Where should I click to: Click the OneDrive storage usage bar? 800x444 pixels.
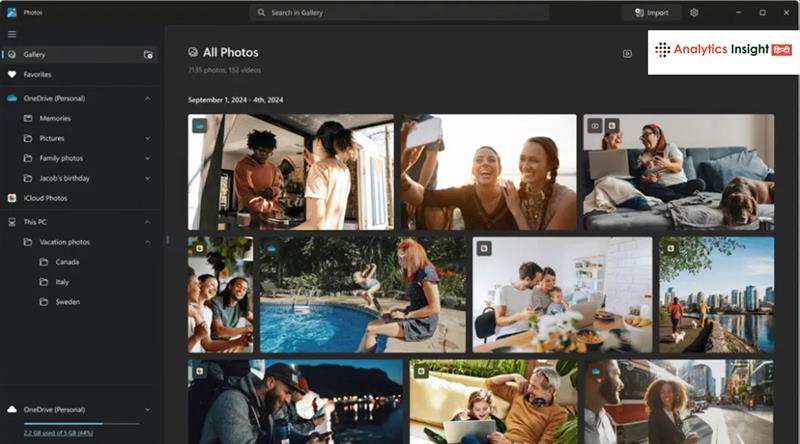pyautogui.click(x=81, y=424)
